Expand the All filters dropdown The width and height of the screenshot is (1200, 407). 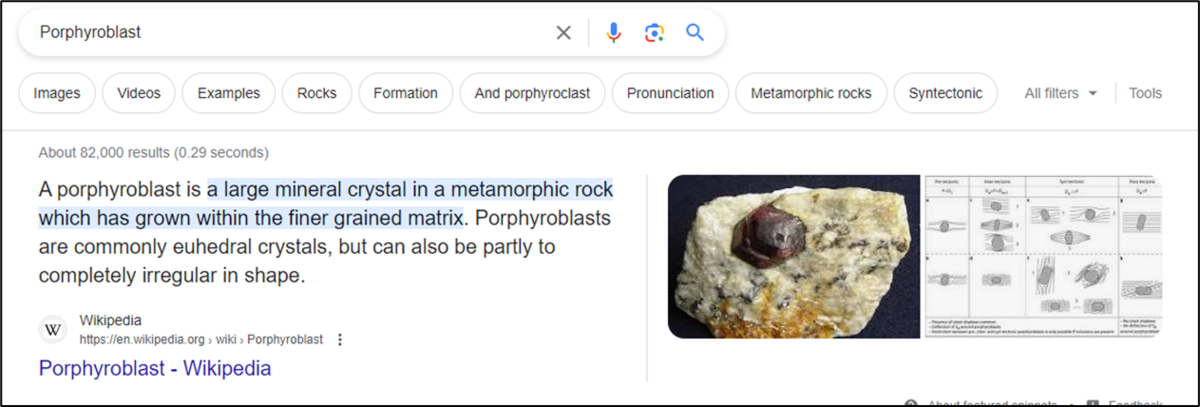(1061, 93)
